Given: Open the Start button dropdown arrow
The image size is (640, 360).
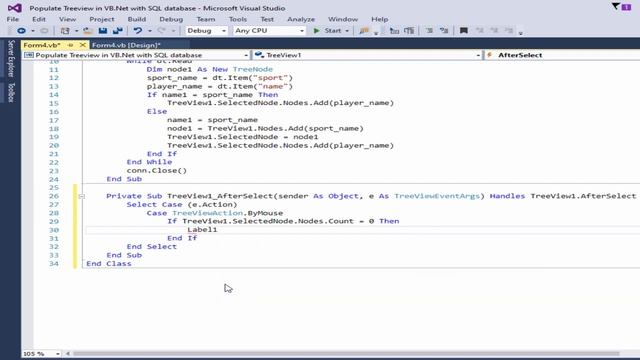Looking at the screenshot, I should coord(347,31).
